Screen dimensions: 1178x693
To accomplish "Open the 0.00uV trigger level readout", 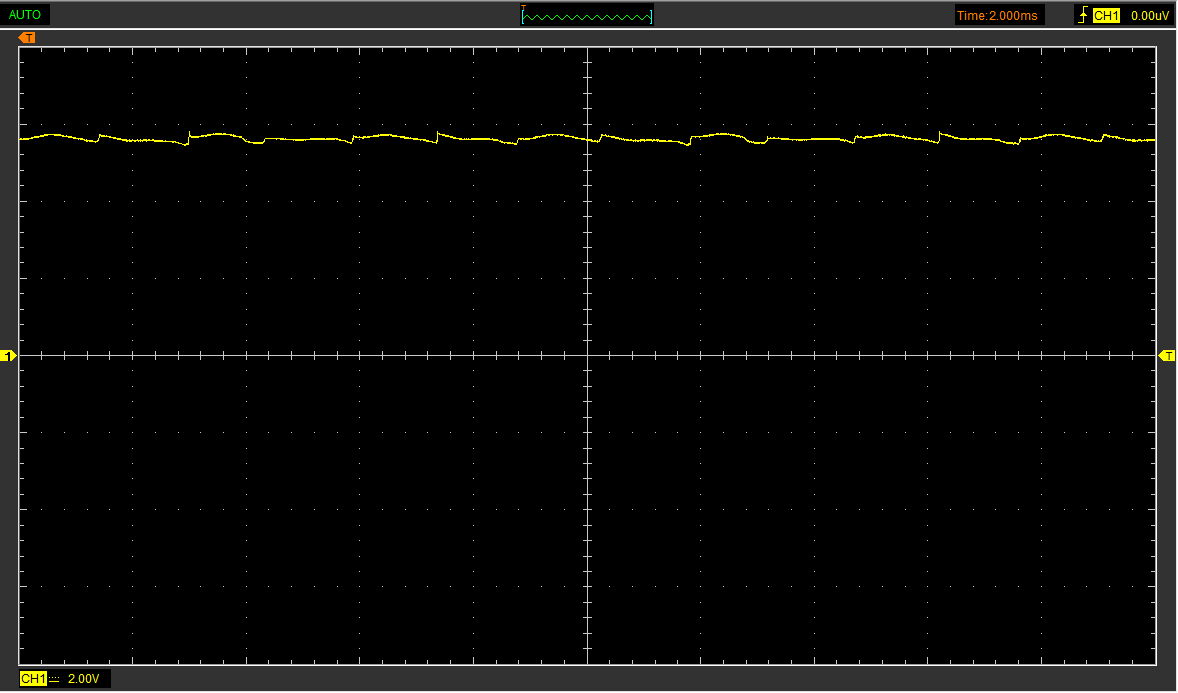I will pyautogui.click(x=1149, y=15).
